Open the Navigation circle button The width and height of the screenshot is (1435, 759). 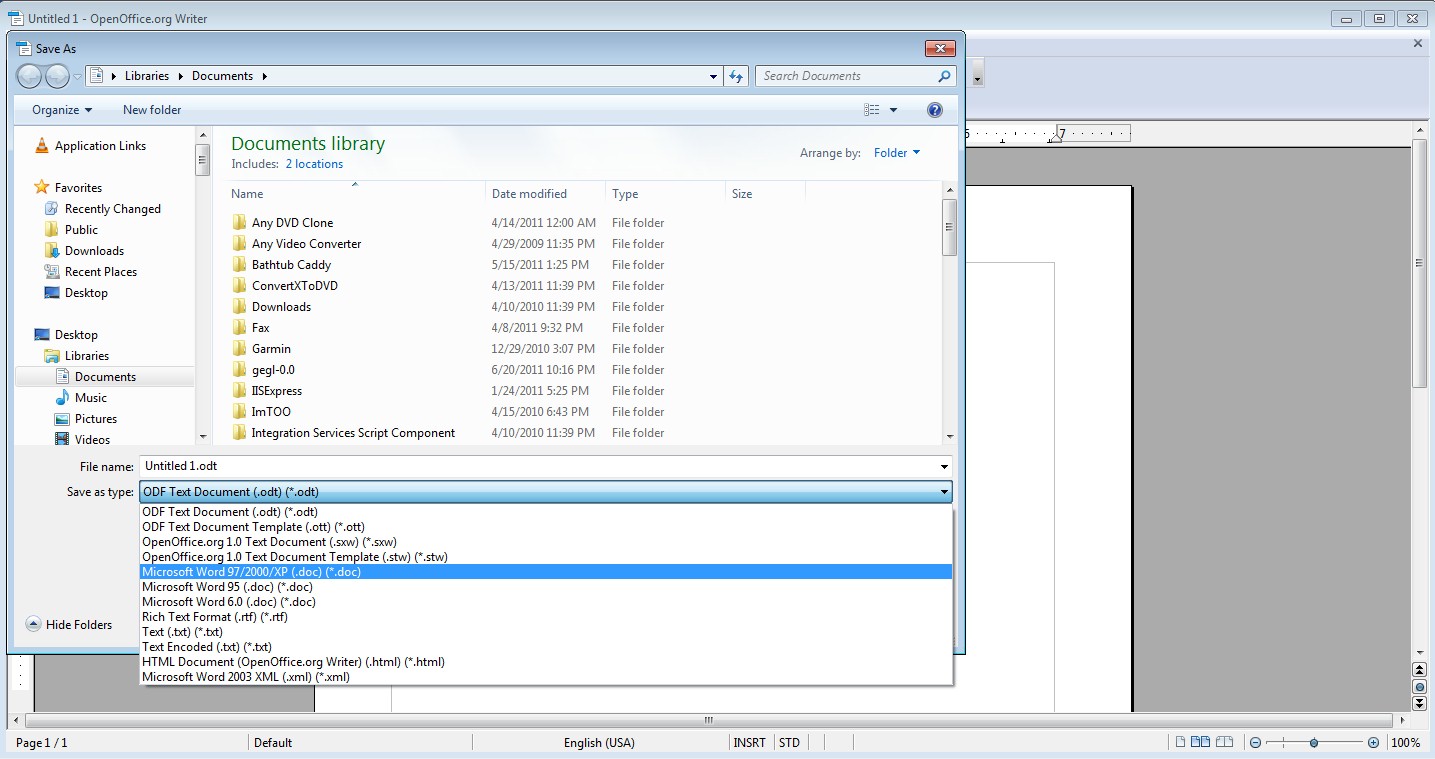[x=1419, y=687]
